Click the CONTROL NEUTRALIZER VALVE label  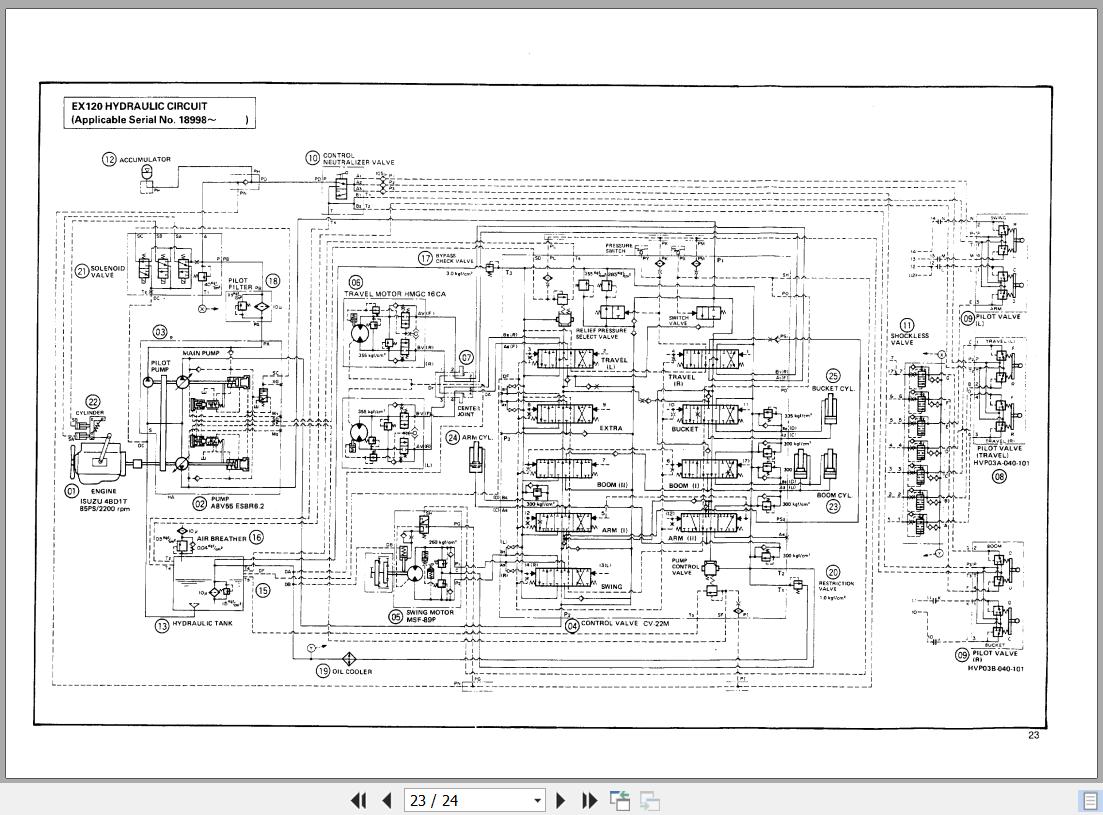(x=359, y=158)
